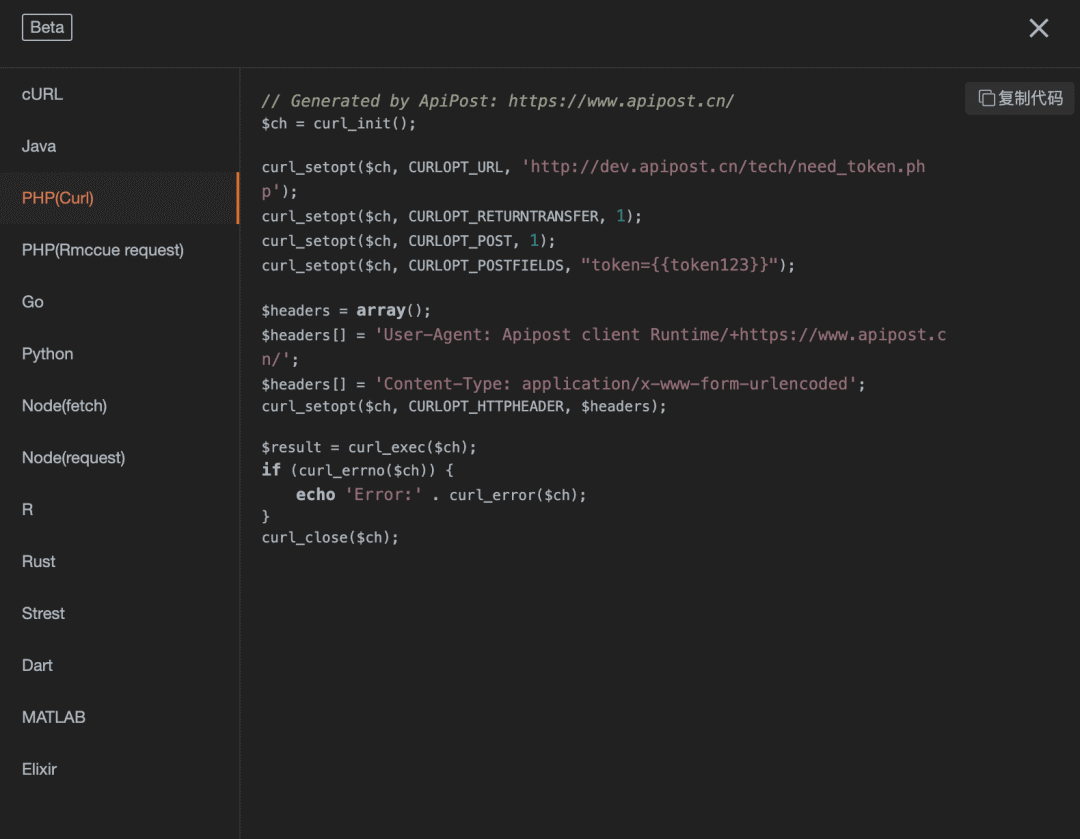Screen dimensions: 1080x839
Task: Select Node(fetch) language
Action: (x=120, y=406)
